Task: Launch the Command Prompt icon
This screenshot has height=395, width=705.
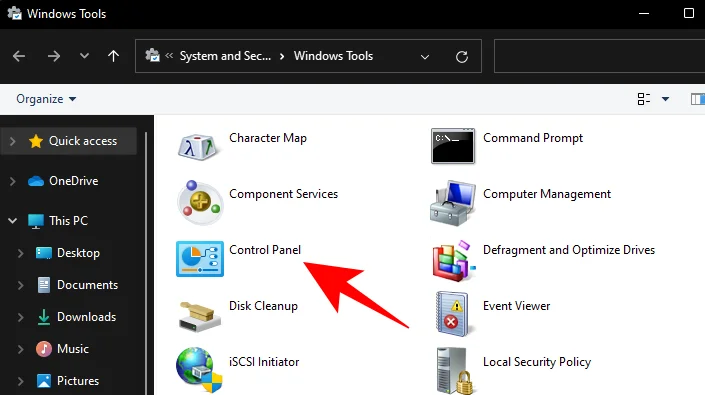Action: (452, 146)
